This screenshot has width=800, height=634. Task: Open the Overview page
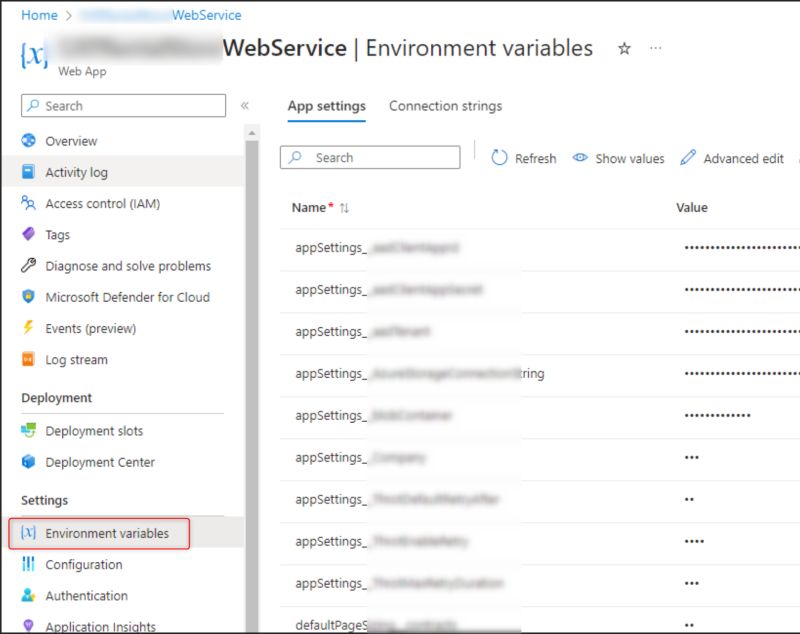click(x=71, y=141)
